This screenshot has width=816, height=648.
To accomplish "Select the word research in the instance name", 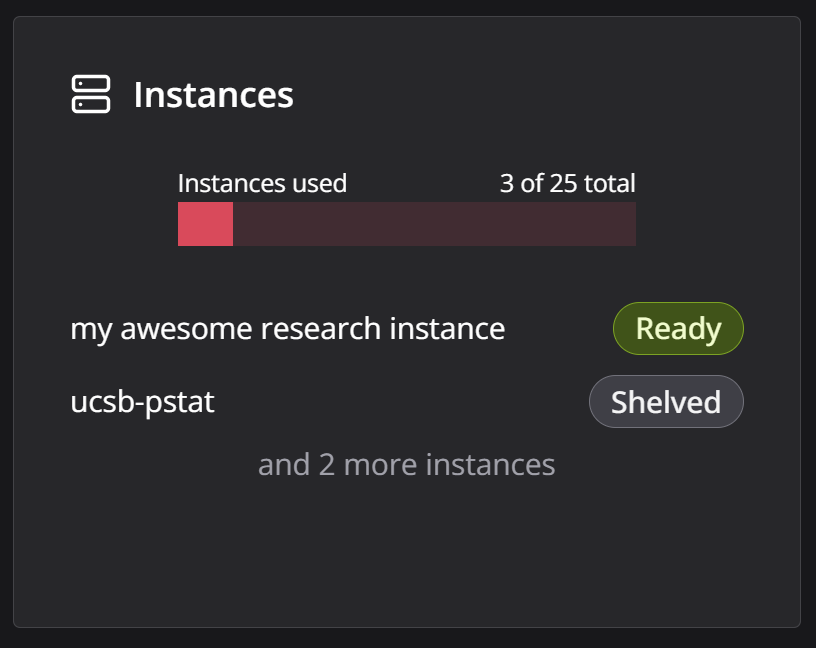I will 321,328.
